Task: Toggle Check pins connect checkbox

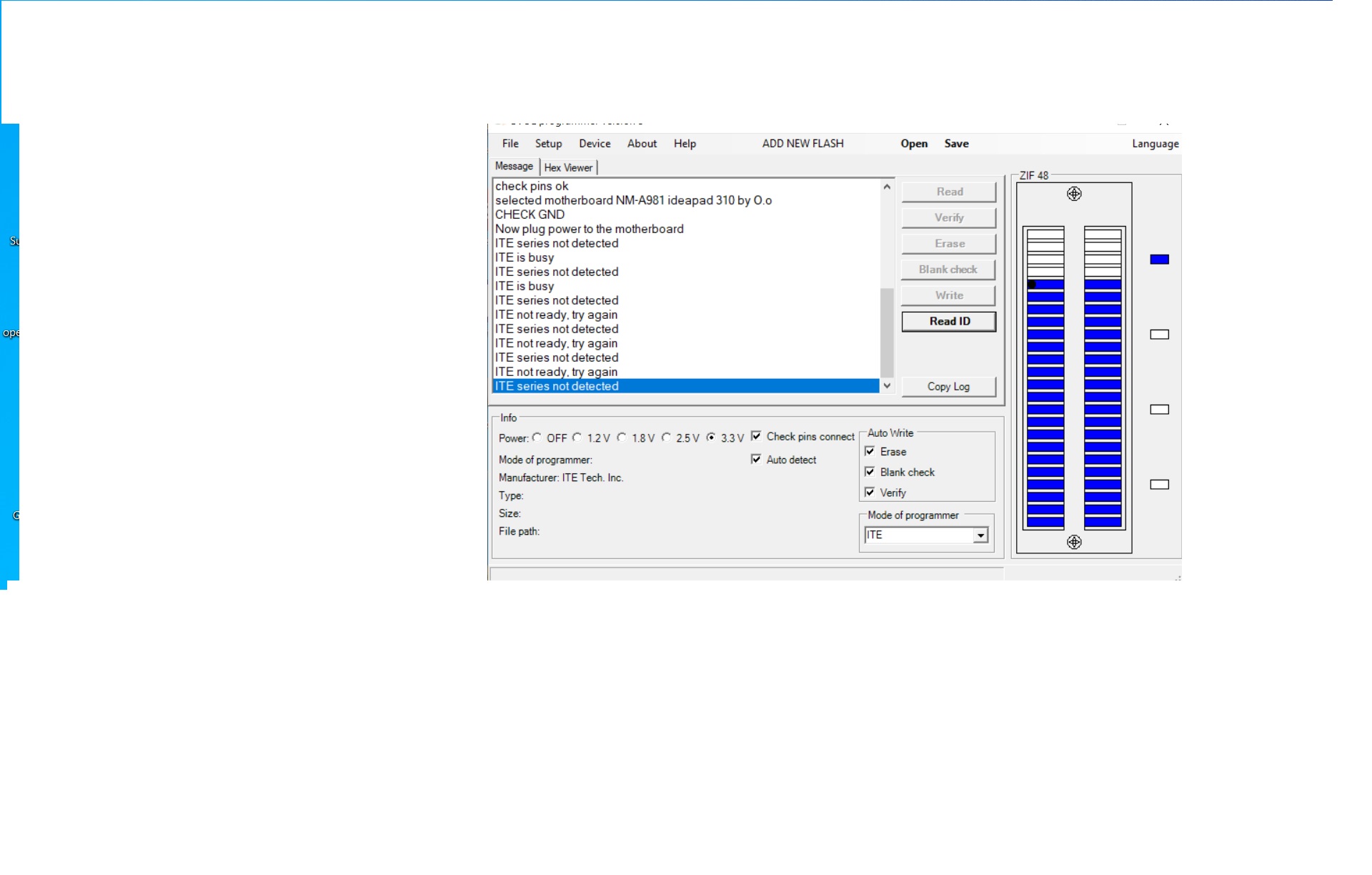Action: (756, 436)
